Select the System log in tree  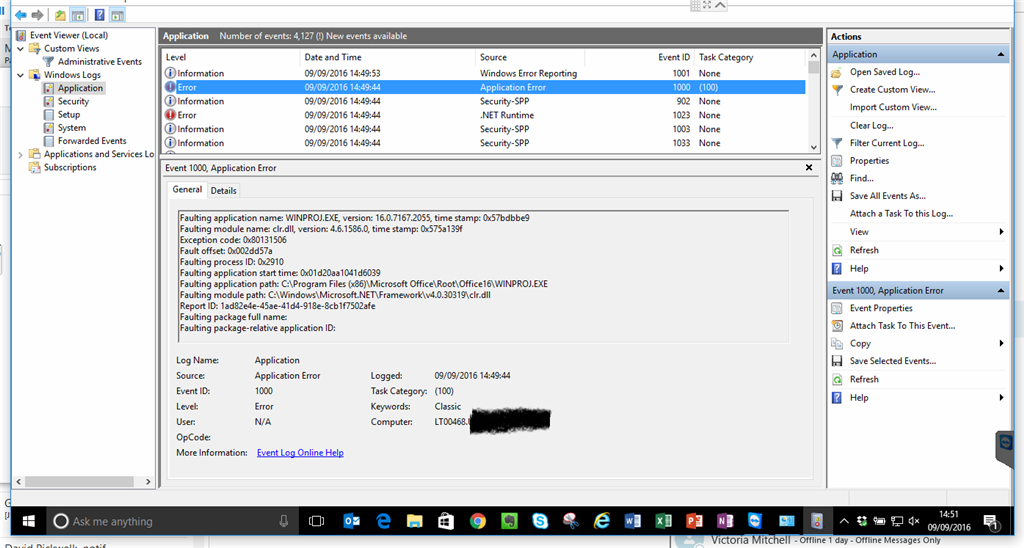(71, 128)
